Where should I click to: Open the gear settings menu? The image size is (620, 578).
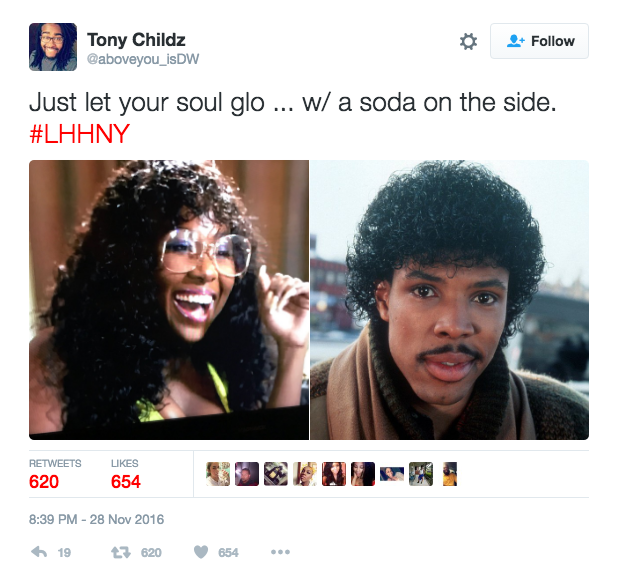[x=468, y=42]
